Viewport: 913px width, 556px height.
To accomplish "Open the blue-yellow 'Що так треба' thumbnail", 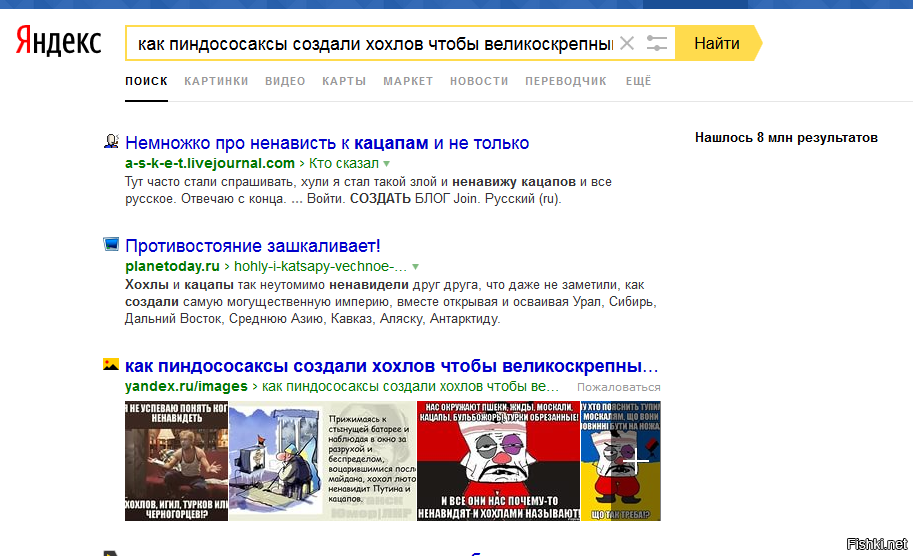I will [621, 461].
